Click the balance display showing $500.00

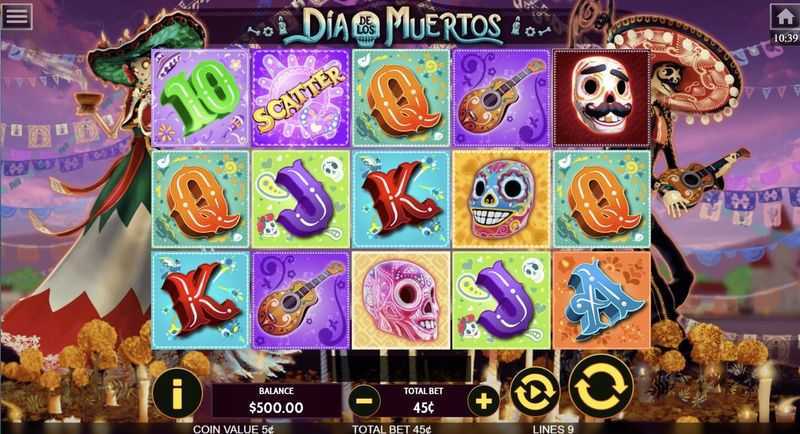pos(276,401)
